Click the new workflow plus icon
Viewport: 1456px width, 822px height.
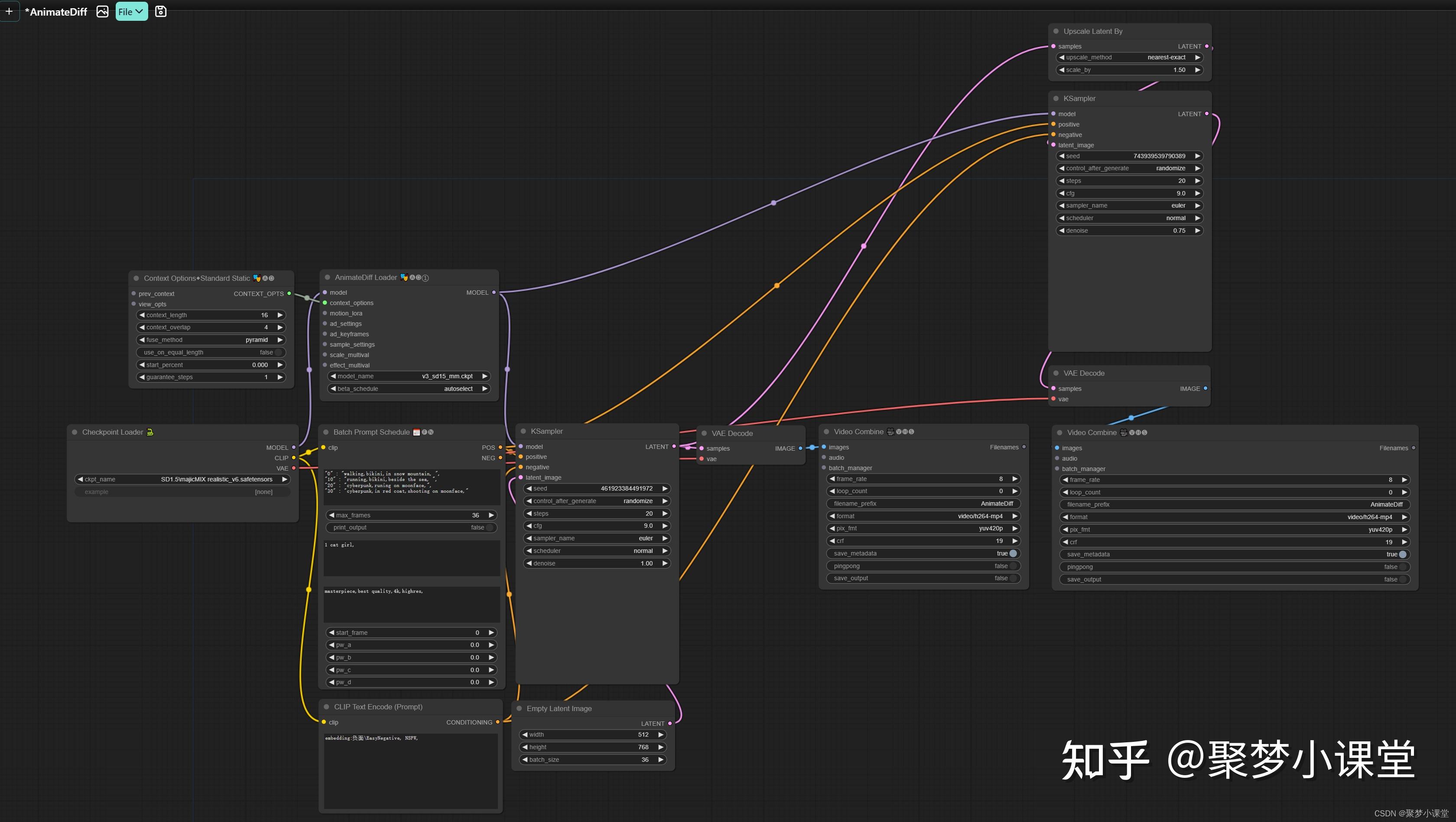[x=9, y=11]
